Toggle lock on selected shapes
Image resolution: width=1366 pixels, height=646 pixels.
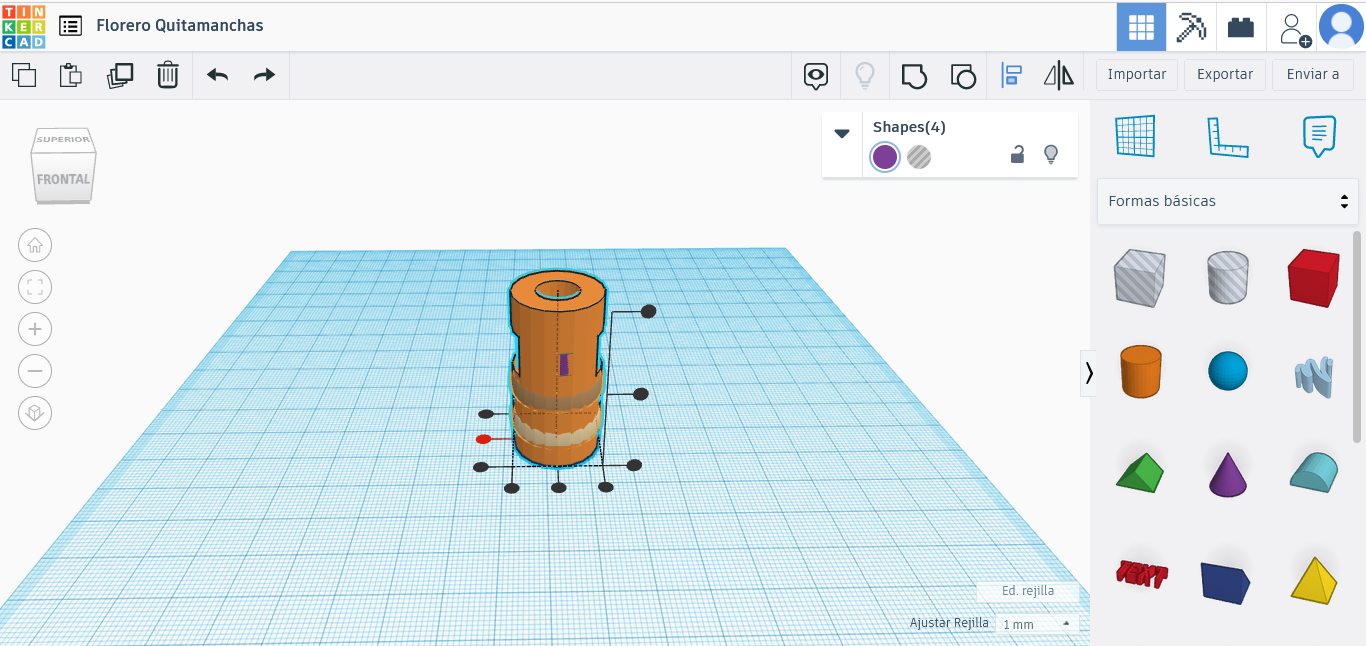tap(1017, 154)
